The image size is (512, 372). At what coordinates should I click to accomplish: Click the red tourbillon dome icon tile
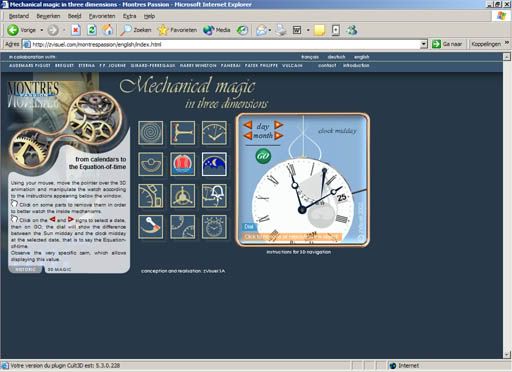(182, 164)
